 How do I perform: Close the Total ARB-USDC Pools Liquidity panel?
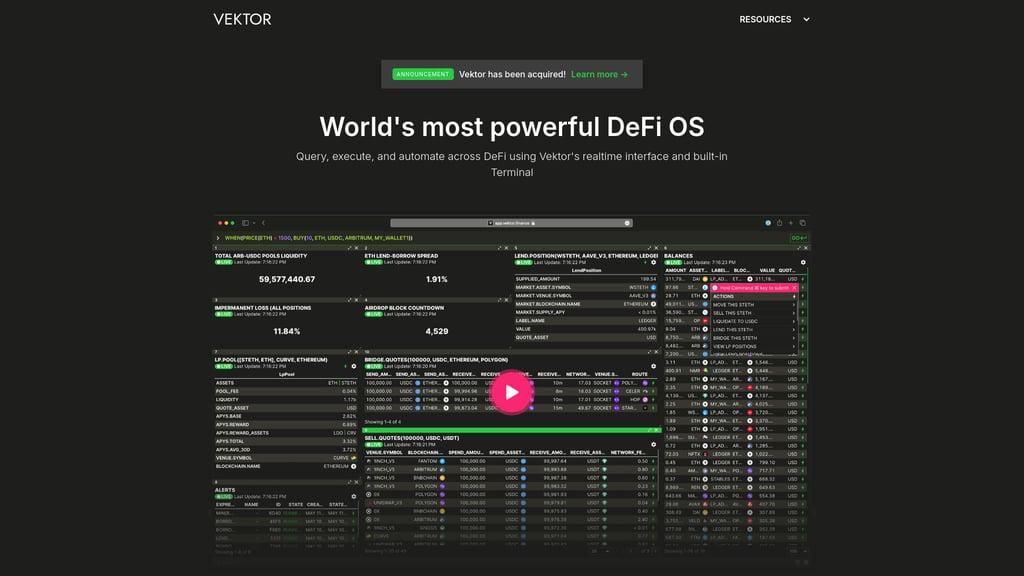click(357, 248)
